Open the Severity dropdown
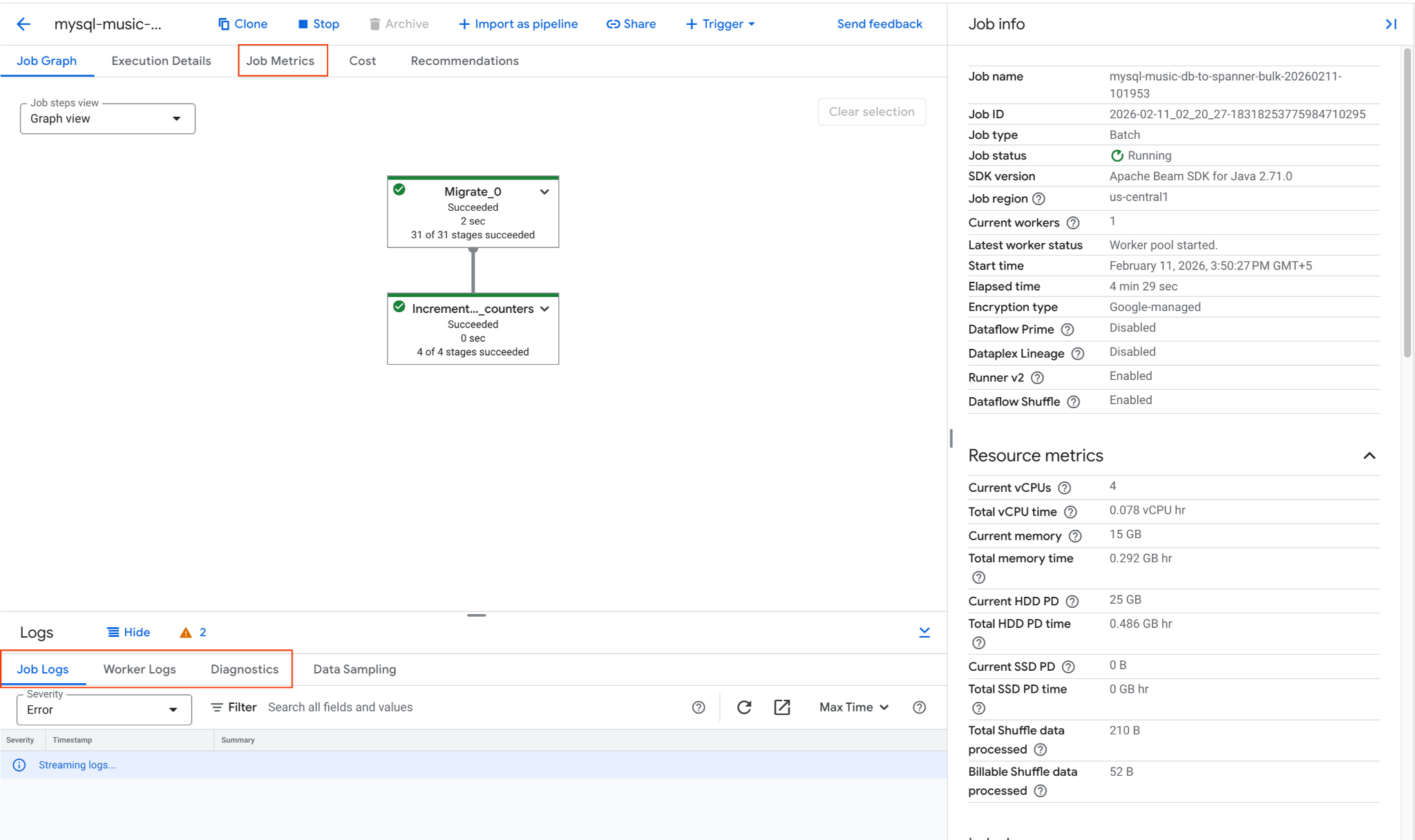The image size is (1415, 840). pos(104,710)
